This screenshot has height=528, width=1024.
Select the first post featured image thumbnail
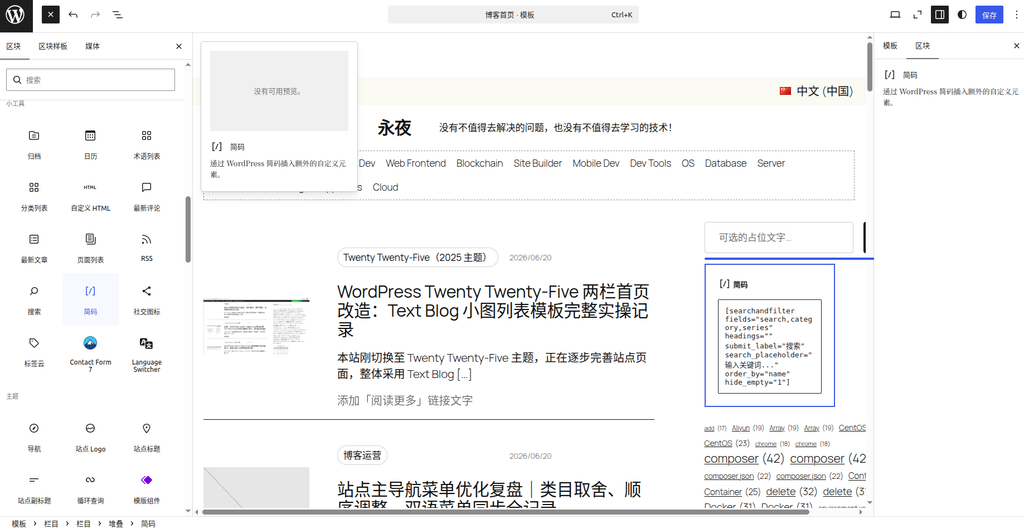click(x=256, y=327)
